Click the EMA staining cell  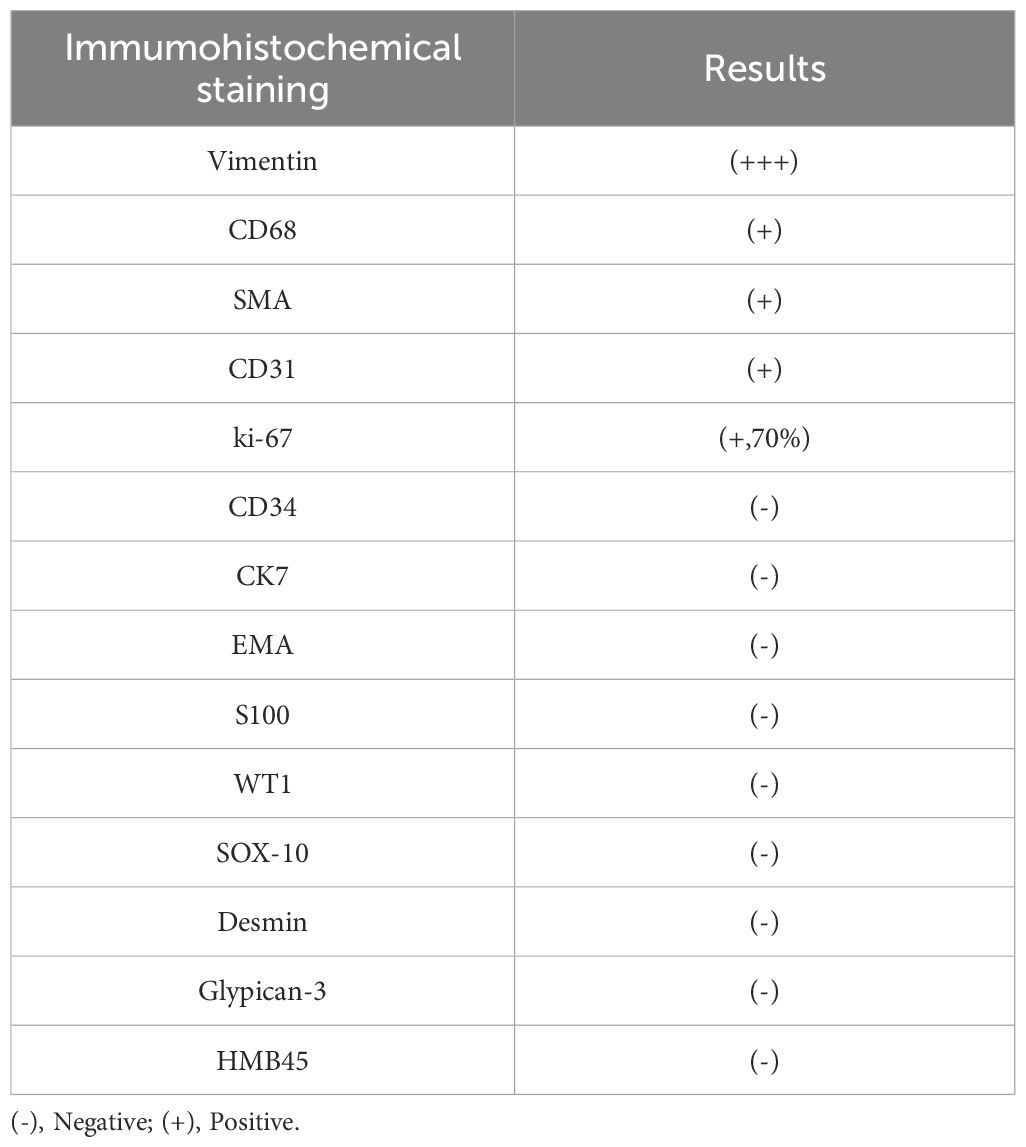coord(262,645)
